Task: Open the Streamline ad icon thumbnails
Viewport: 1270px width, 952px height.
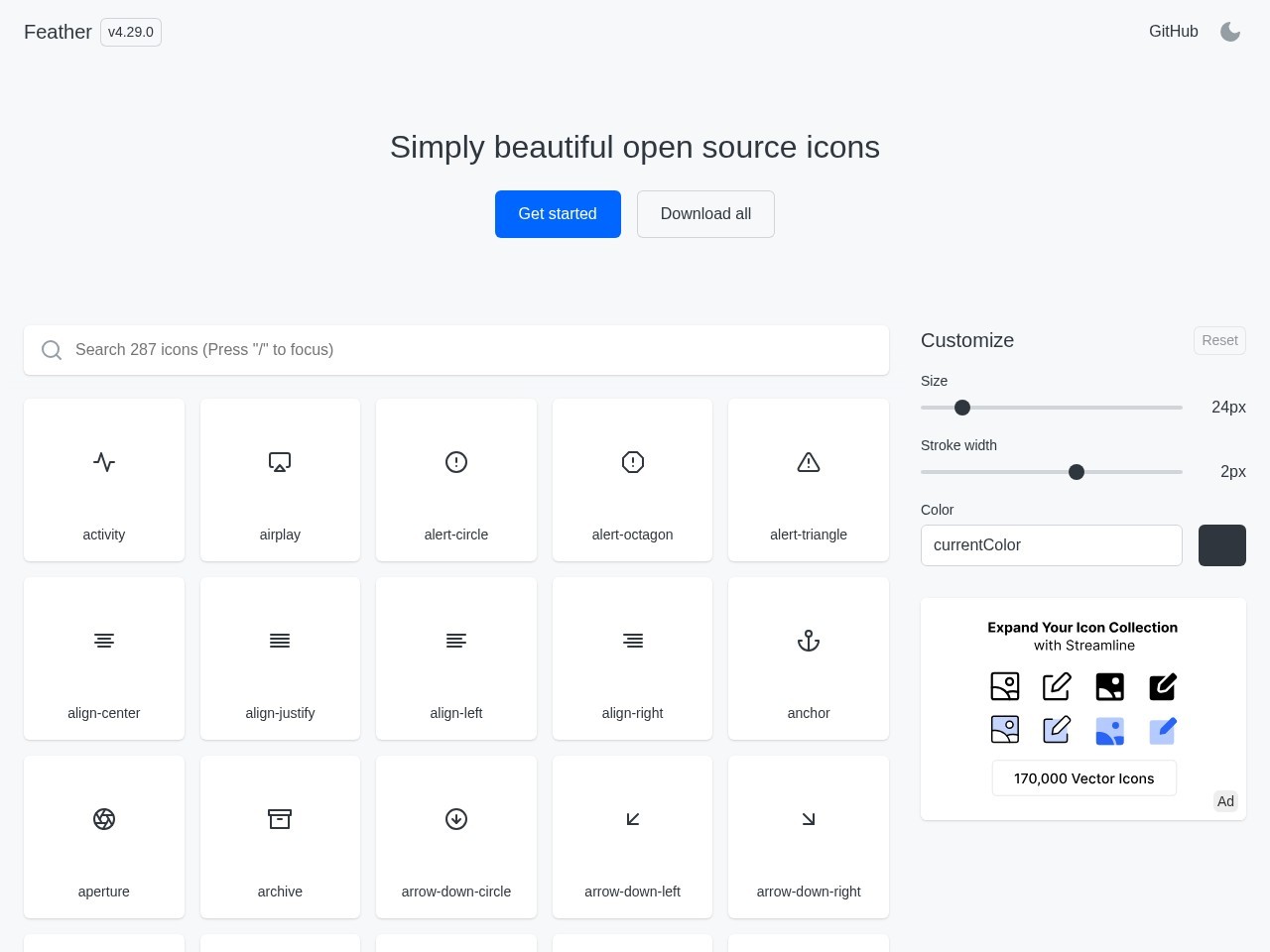Action: (1083, 708)
